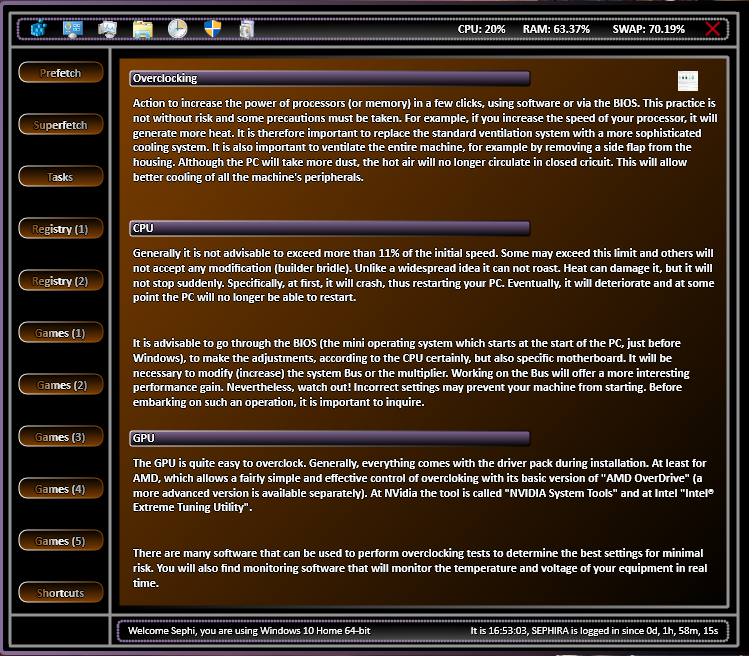This screenshot has height=656, width=749.
Task: Click the clock icon in toolbar
Action: pyautogui.click(x=177, y=29)
